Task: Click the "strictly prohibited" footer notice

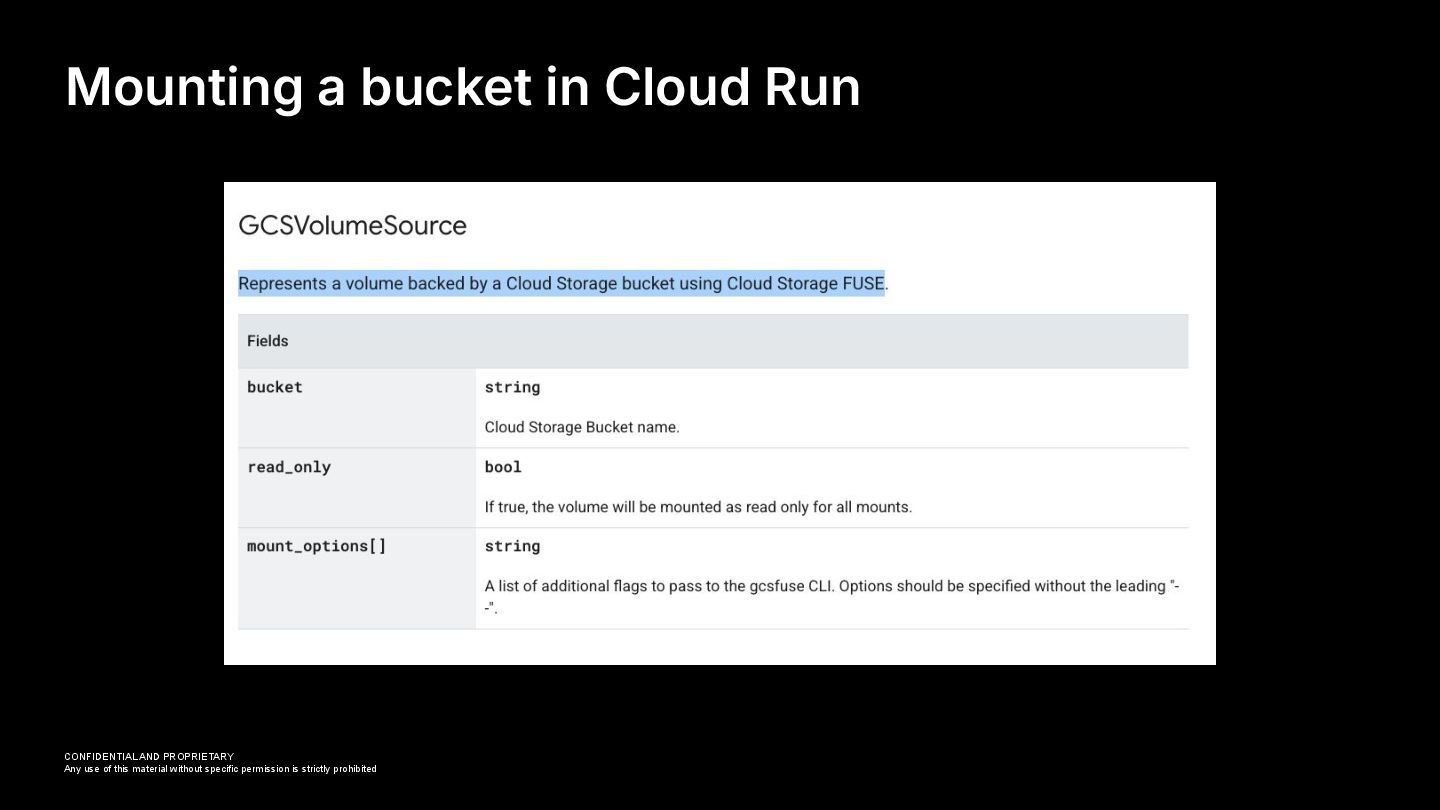Action: click(x=221, y=769)
